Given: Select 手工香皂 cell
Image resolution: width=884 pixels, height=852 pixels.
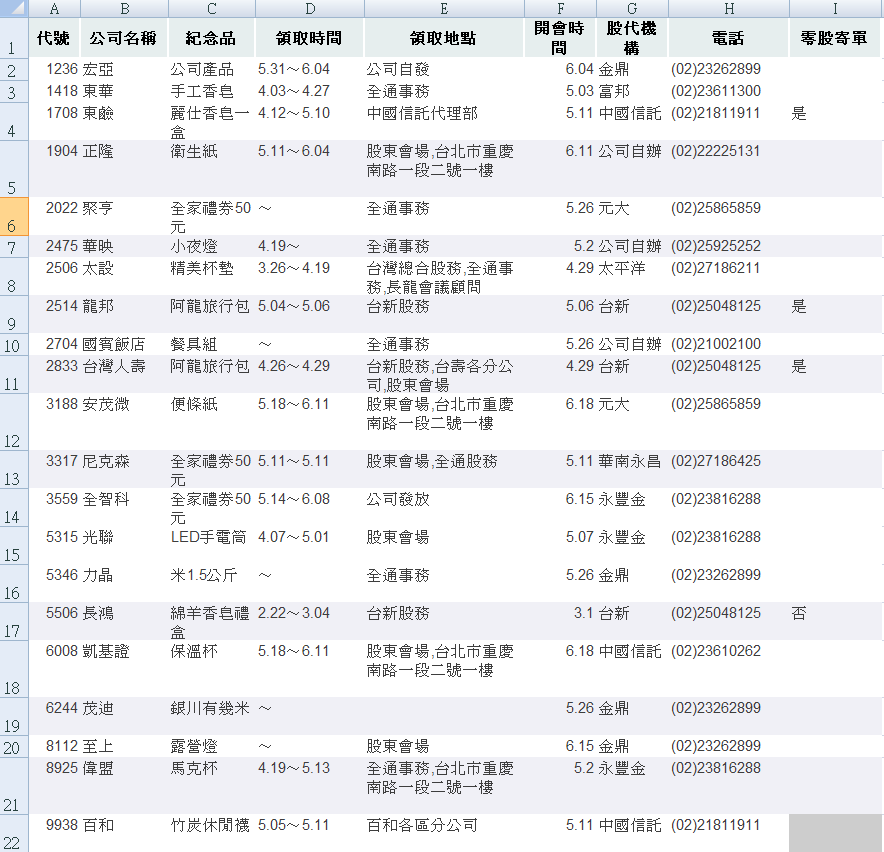Looking at the screenshot, I should pyautogui.click(x=211, y=91).
